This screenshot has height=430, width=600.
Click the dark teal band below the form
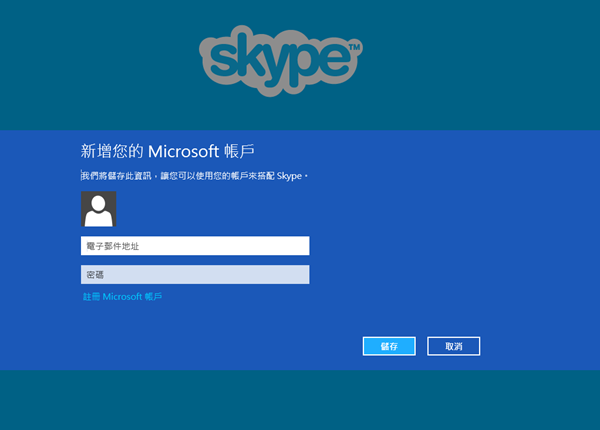pos(300,400)
